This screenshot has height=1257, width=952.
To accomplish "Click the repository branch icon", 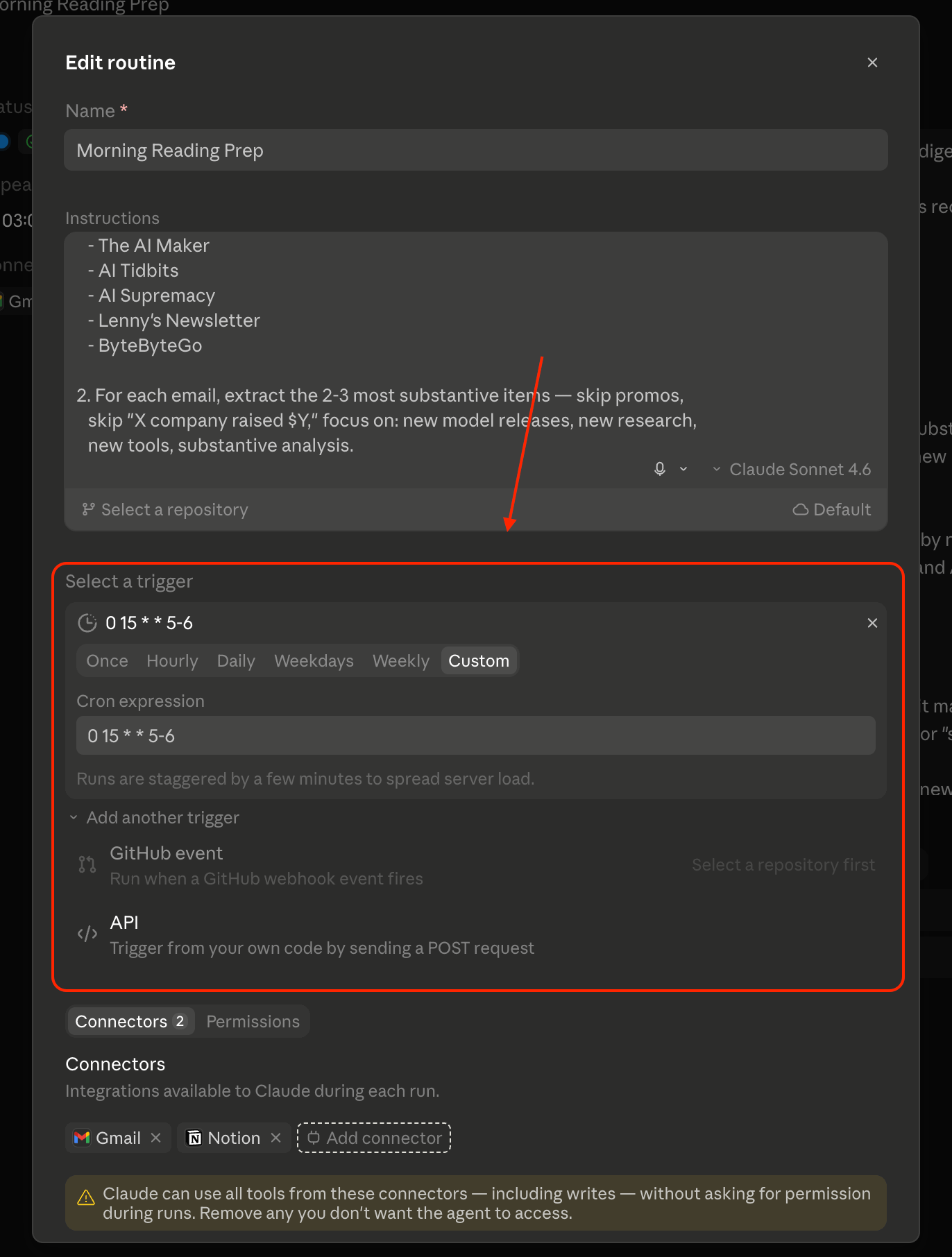I will [88, 509].
